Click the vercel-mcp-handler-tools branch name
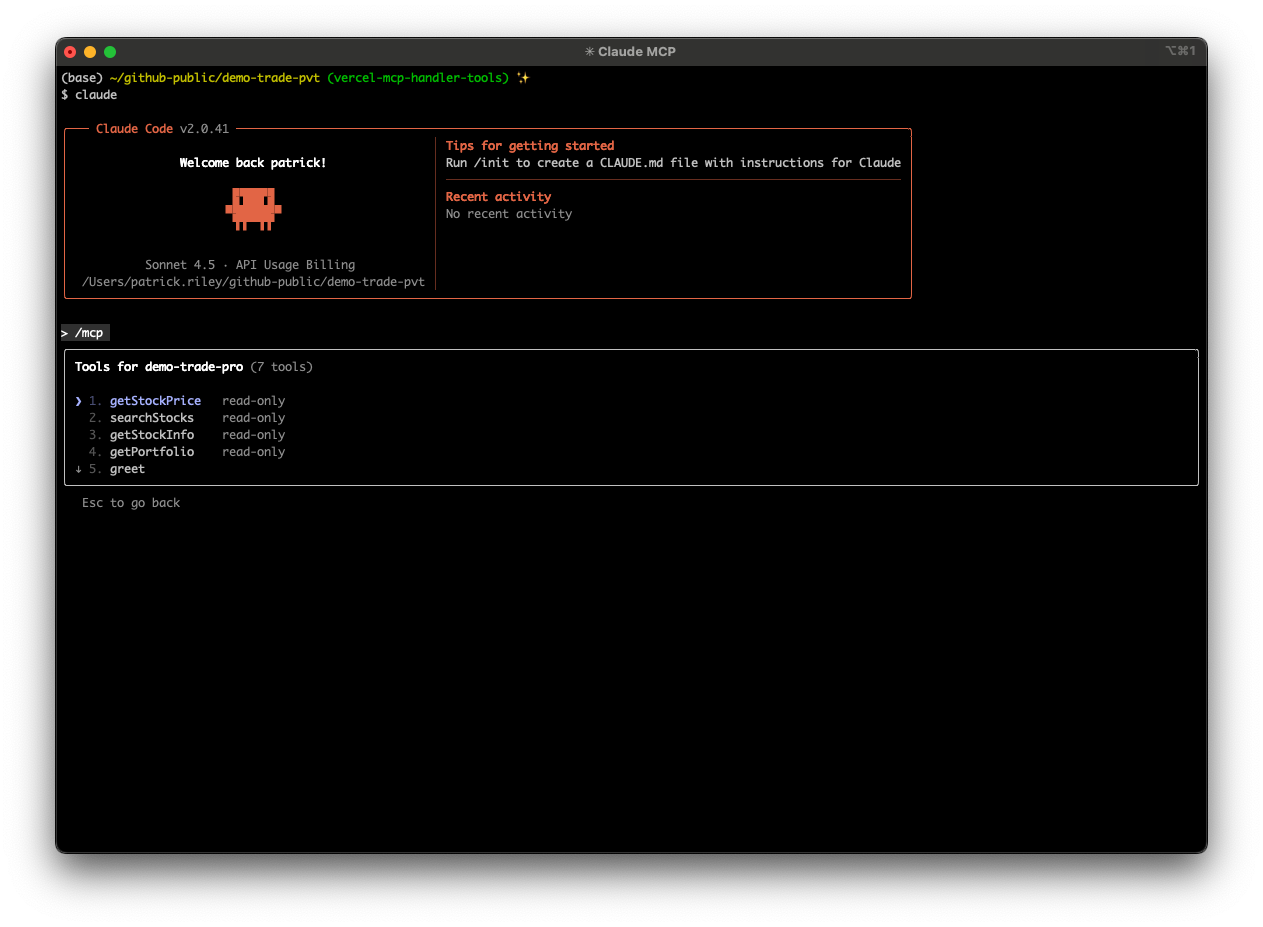This screenshot has height=927, width=1263. [x=418, y=78]
